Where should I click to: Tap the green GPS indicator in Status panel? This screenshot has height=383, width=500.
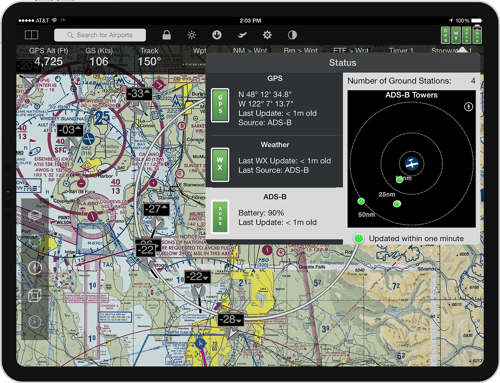pos(220,105)
